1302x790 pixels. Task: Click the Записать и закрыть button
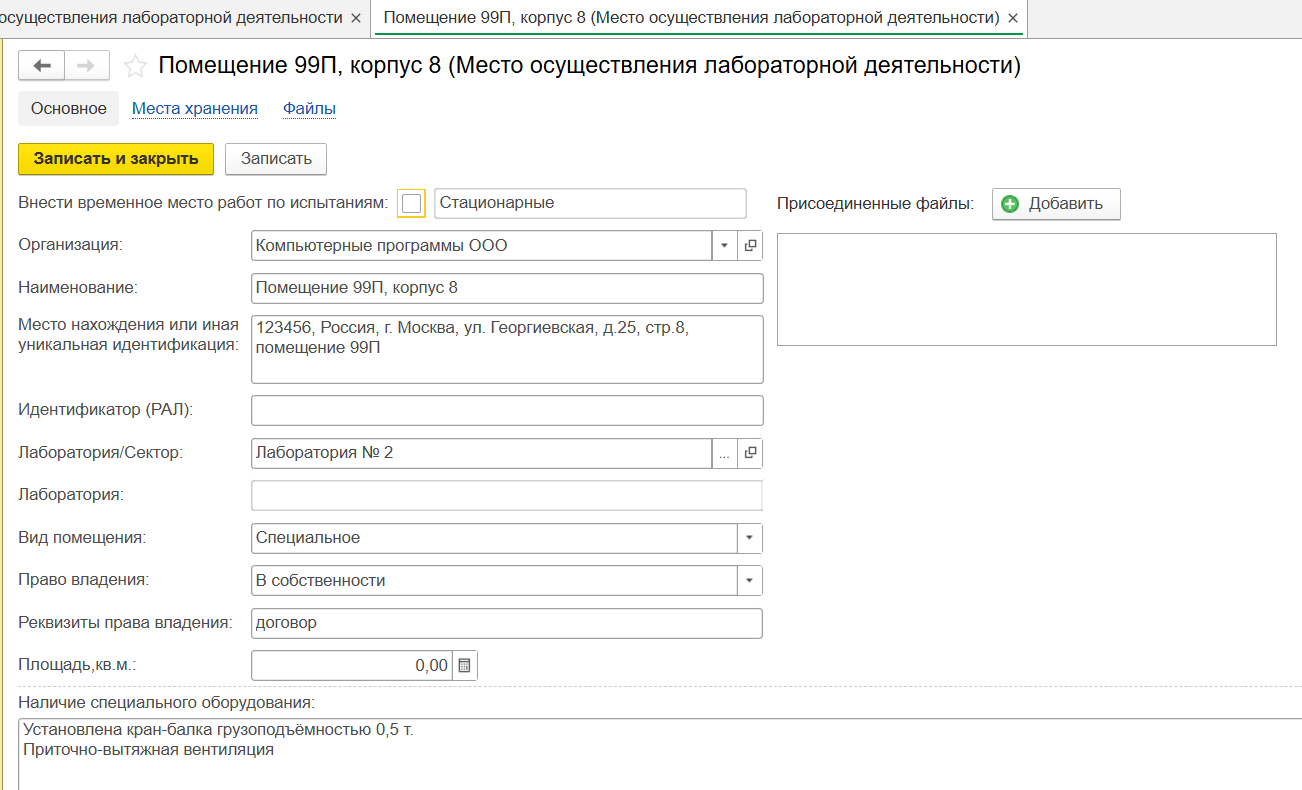click(x=116, y=159)
